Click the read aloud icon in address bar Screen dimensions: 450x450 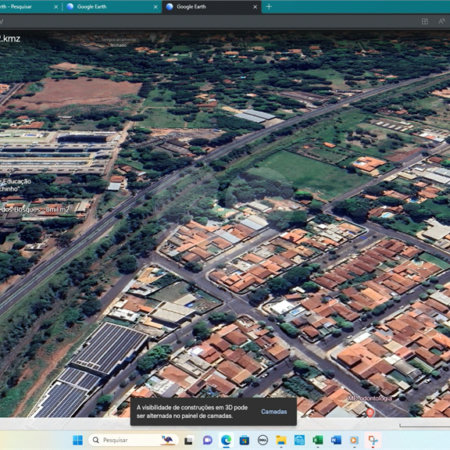pos(442,21)
